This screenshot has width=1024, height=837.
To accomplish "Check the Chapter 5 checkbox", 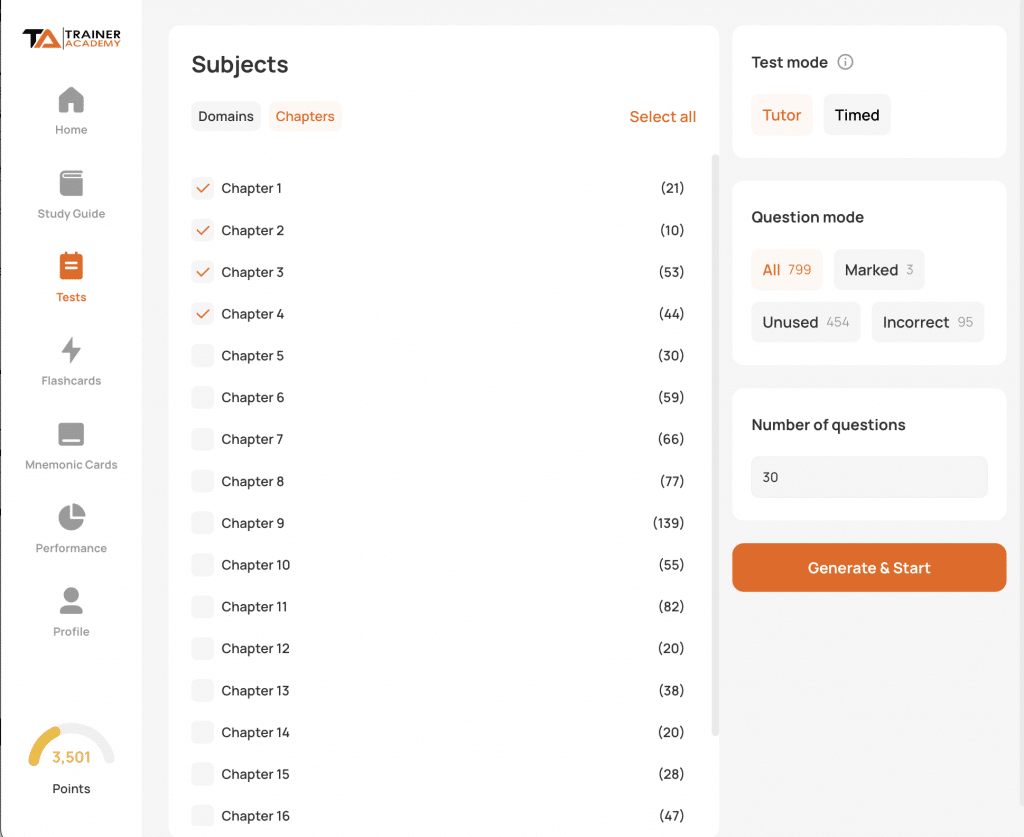I will (203, 356).
